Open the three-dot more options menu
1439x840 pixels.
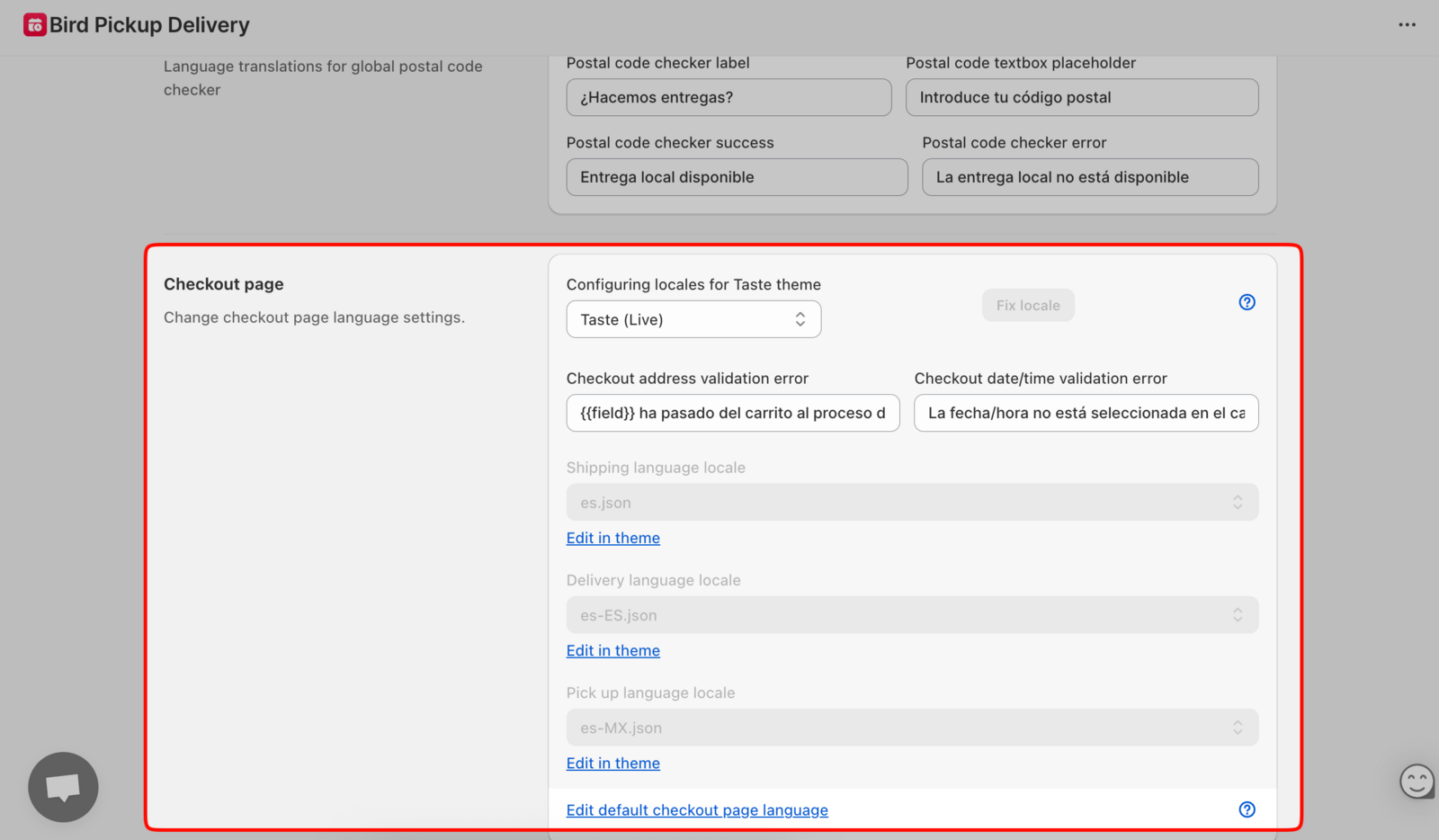(x=1407, y=25)
